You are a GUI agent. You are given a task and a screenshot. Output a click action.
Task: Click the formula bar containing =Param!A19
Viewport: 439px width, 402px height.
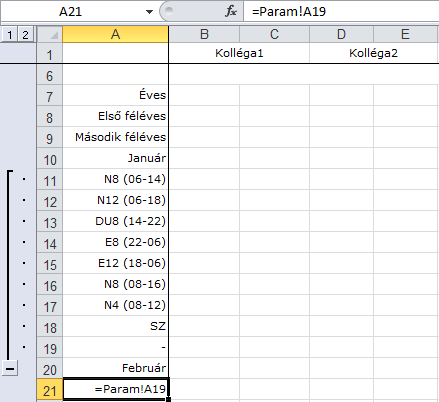click(341, 12)
